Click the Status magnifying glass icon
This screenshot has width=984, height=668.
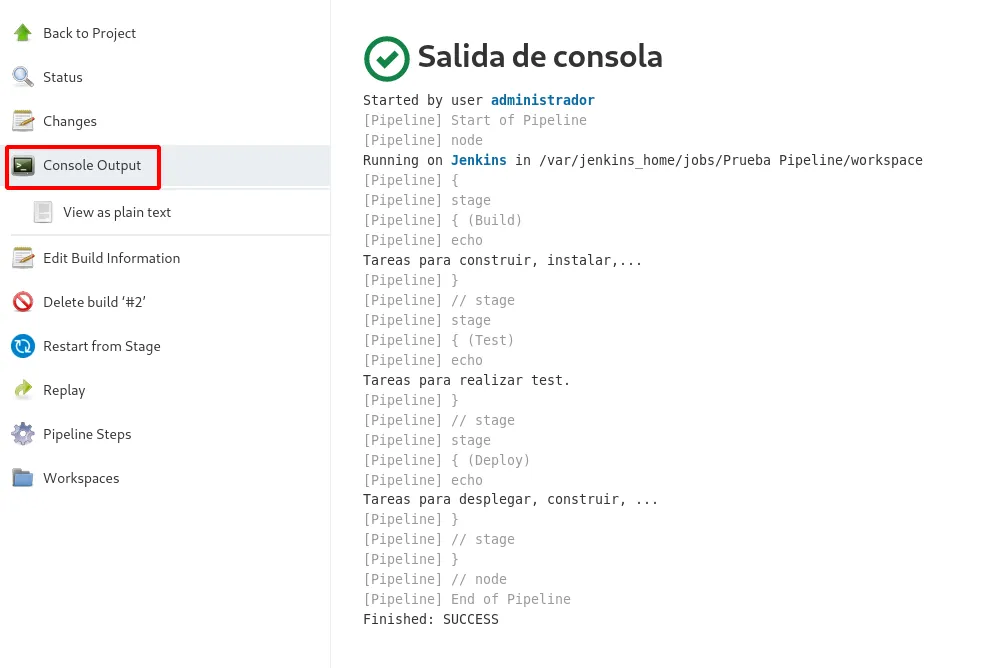click(x=23, y=77)
